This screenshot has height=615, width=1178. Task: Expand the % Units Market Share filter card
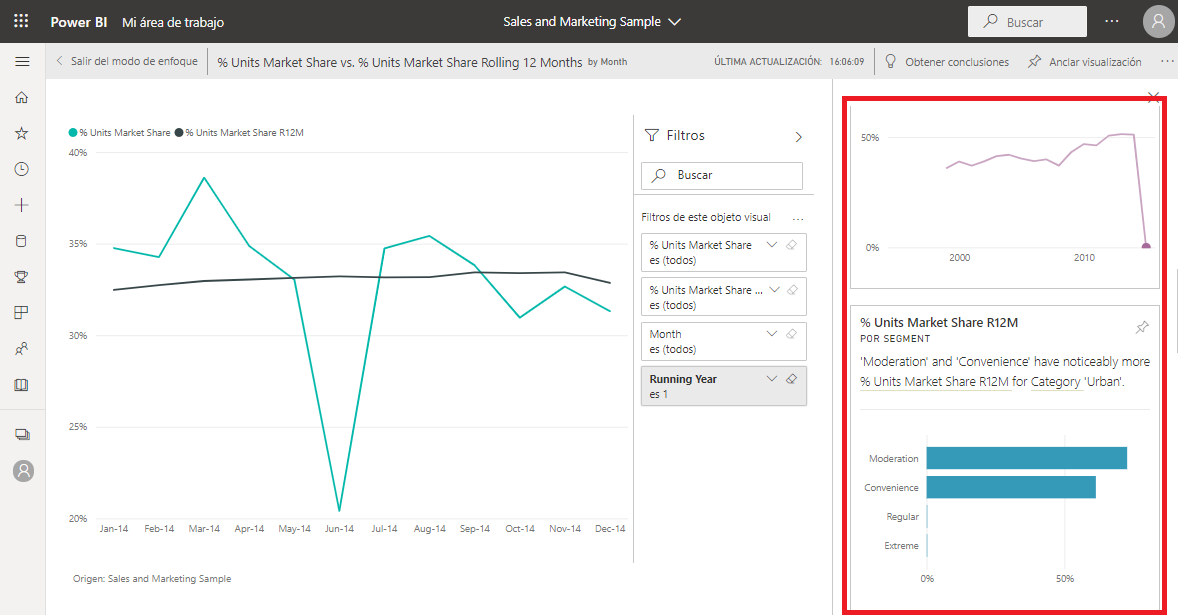click(x=769, y=244)
